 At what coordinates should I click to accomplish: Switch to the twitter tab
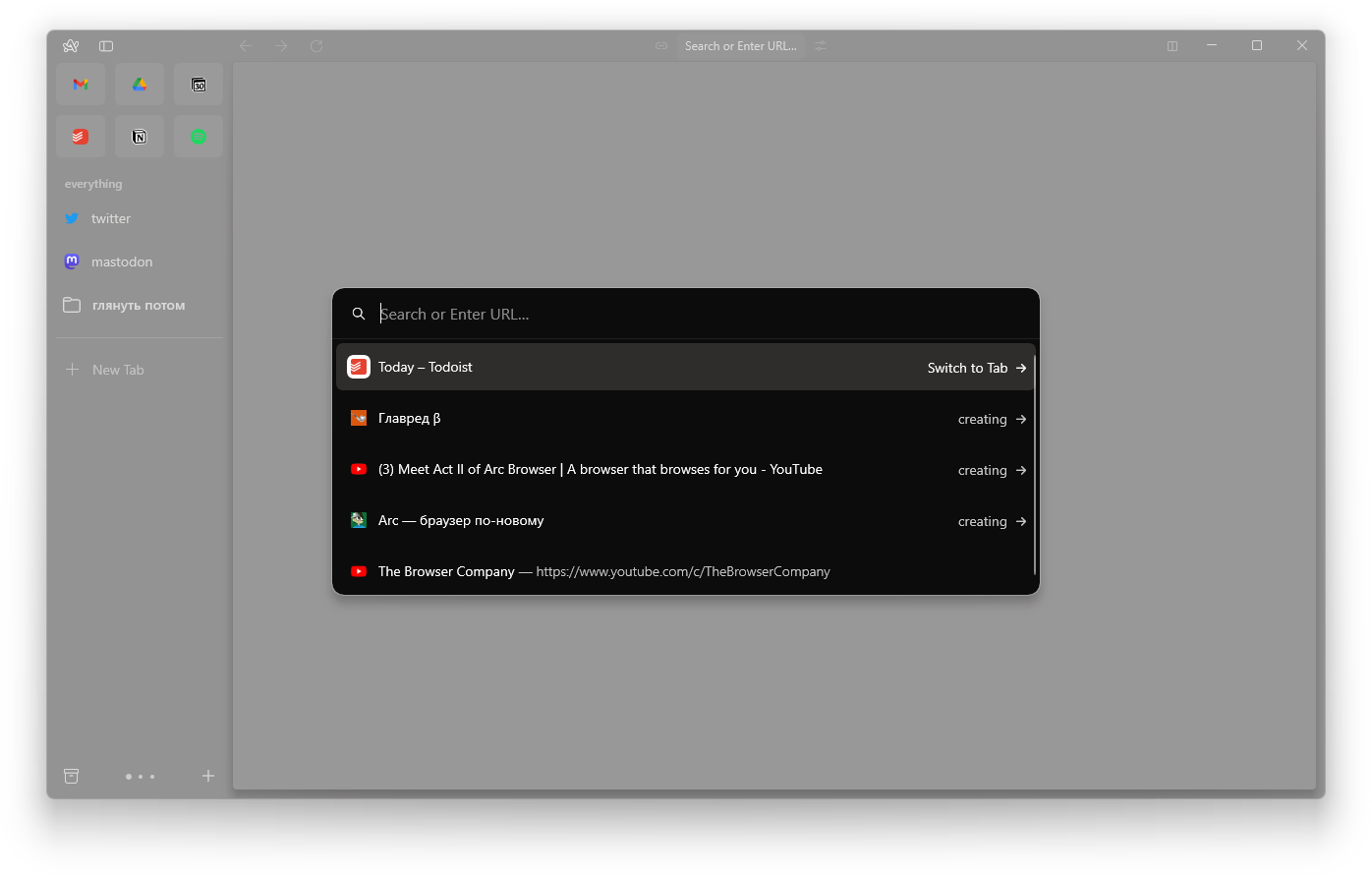(x=110, y=219)
